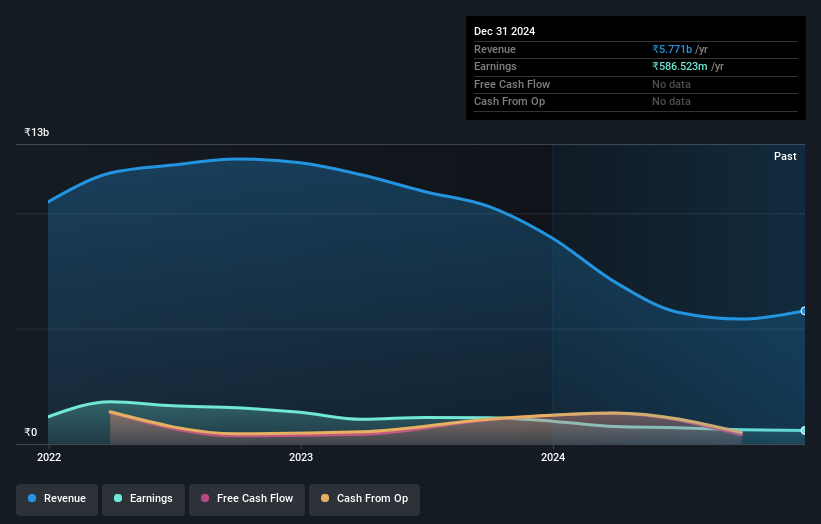The width and height of the screenshot is (821, 524).
Task: Click the Cash From Op tooltip row label
Action: 509,102
